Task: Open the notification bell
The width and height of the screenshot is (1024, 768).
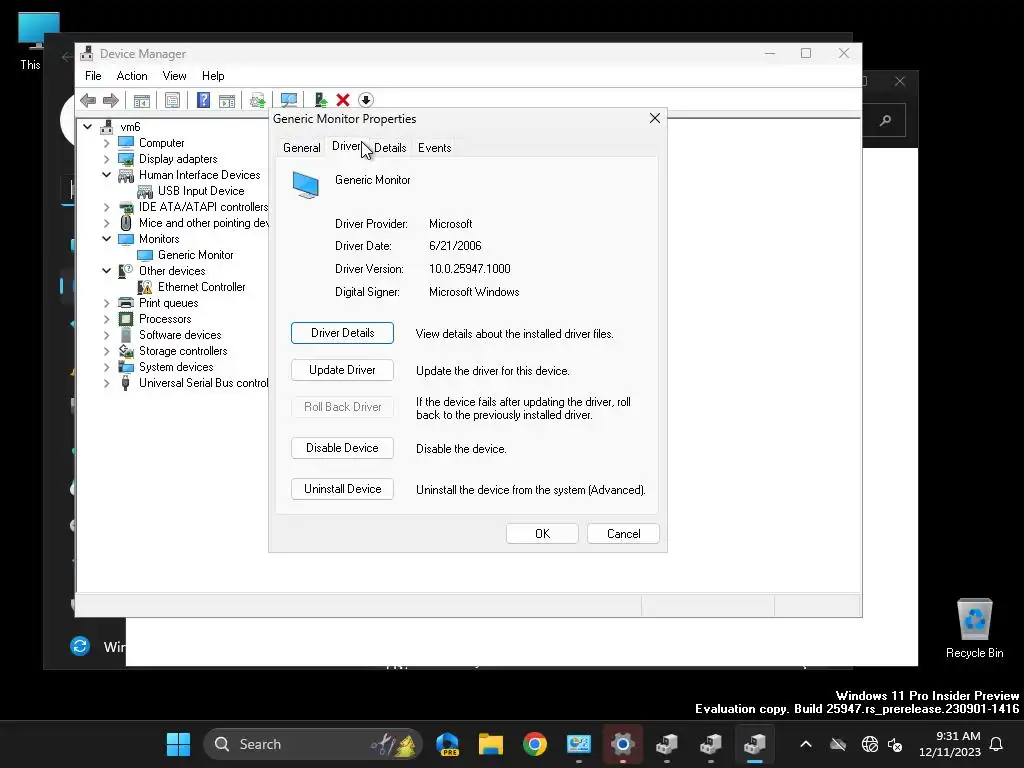Action: coord(996,744)
